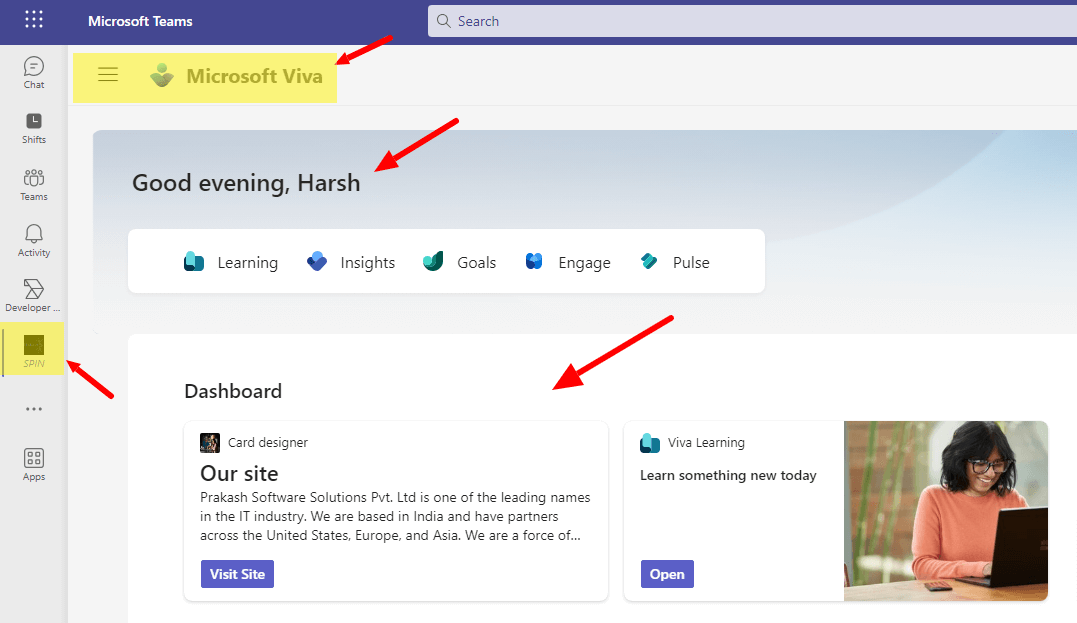Click the Visit Site button
Viewport: 1077px width, 623px height.
(237, 573)
